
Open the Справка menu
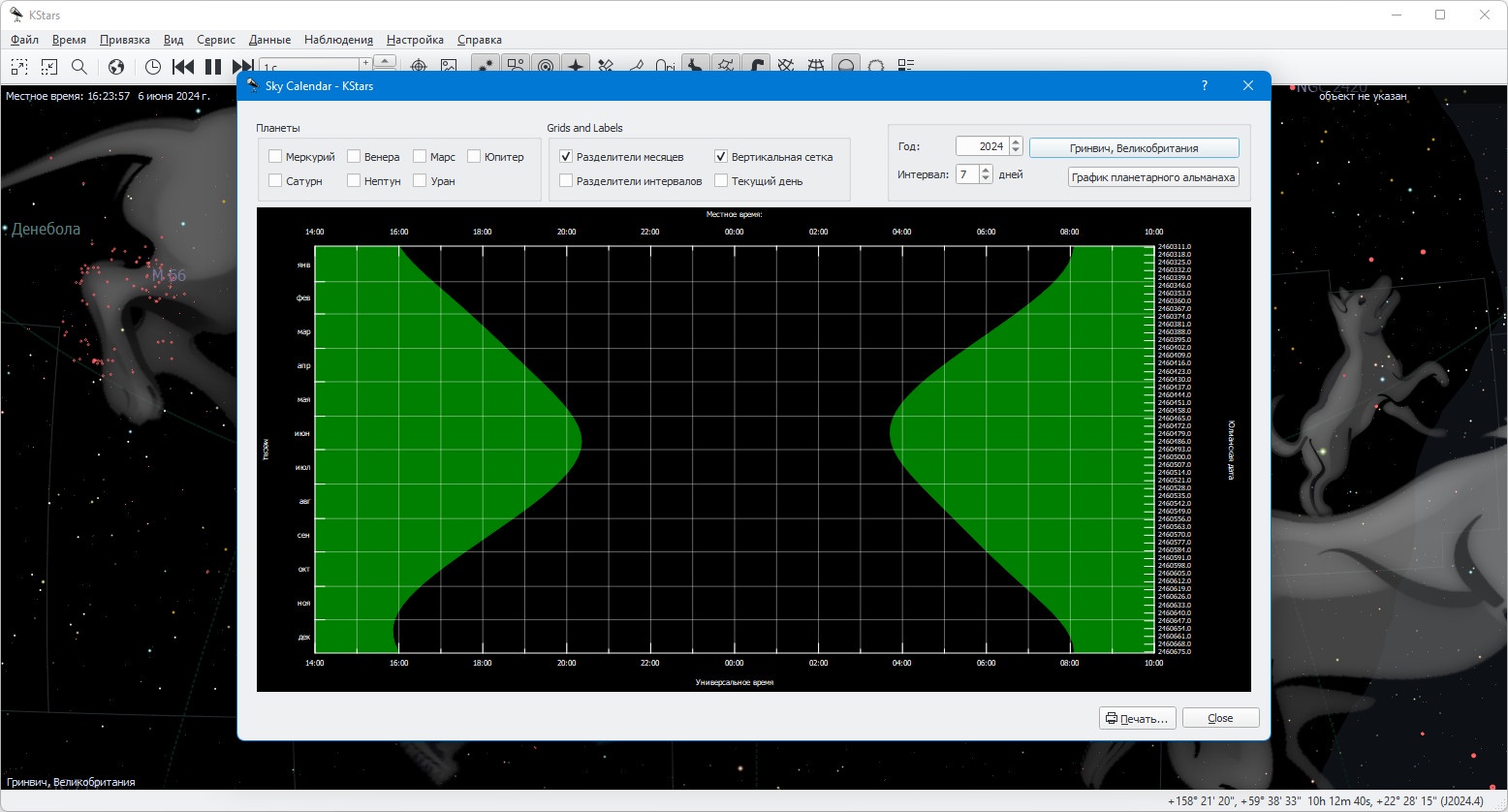click(480, 40)
